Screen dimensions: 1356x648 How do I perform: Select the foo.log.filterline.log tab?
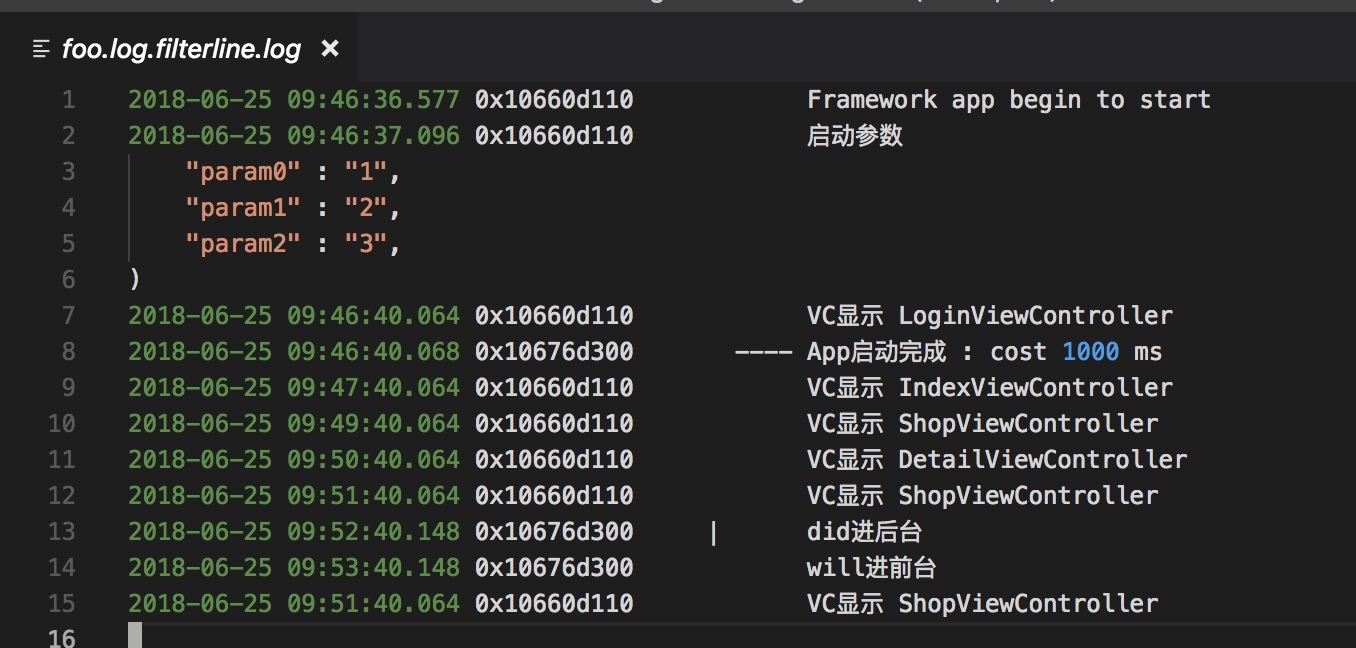pos(178,48)
